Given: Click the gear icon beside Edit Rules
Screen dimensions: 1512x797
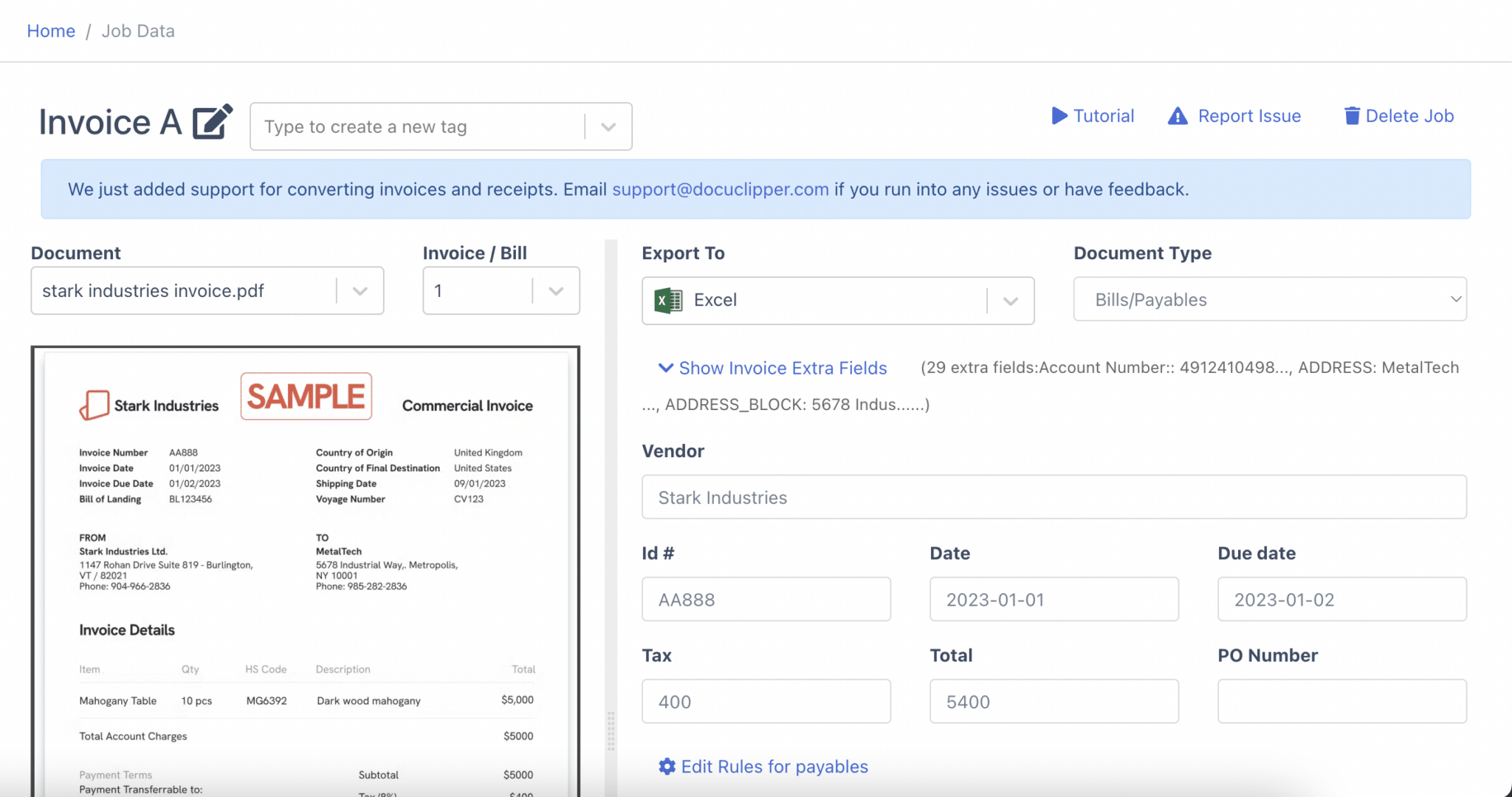Looking at the screenshot, I should [x=667, y=767].
